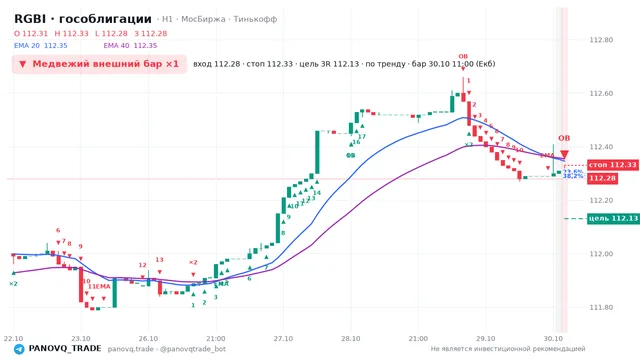The width and height of the screenshot is (640, 360).
Task: Click the 30.10 date axis label
Action: [x=553, y=339]
